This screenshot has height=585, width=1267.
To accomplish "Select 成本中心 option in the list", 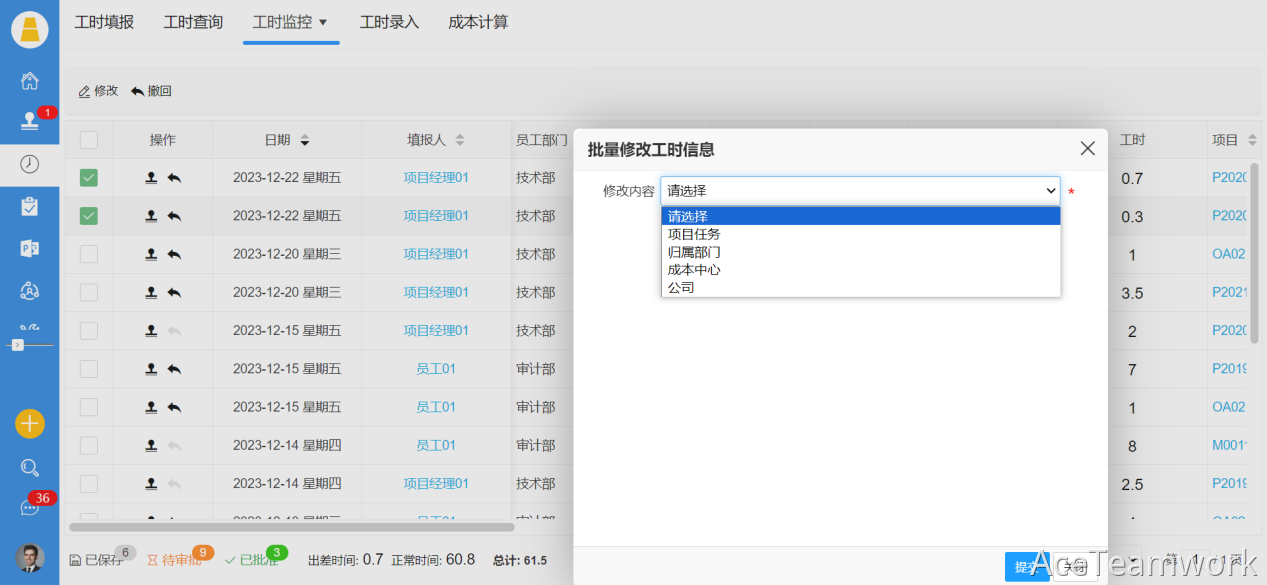I will [694, 270].
